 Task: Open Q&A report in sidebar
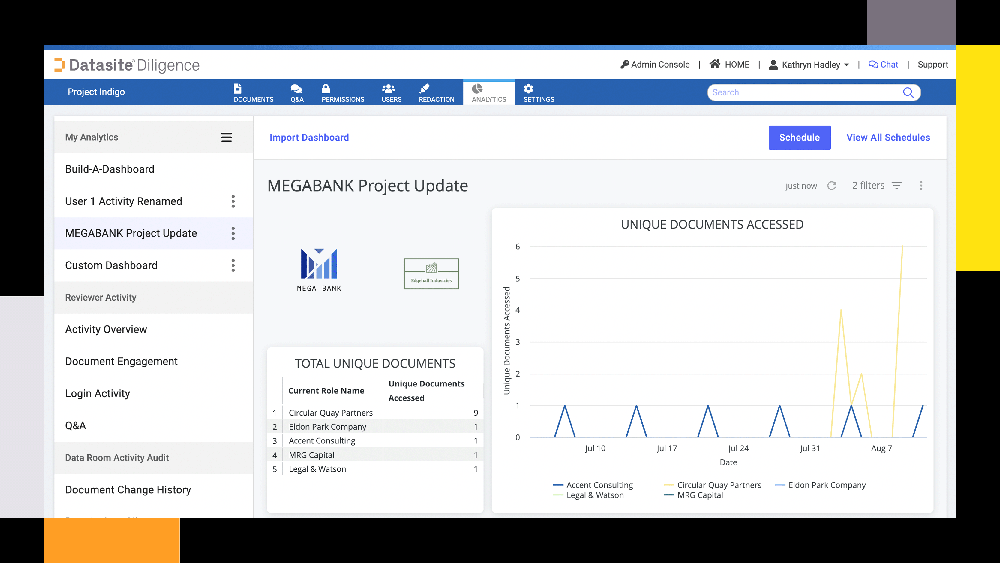(x=75, y=425)
